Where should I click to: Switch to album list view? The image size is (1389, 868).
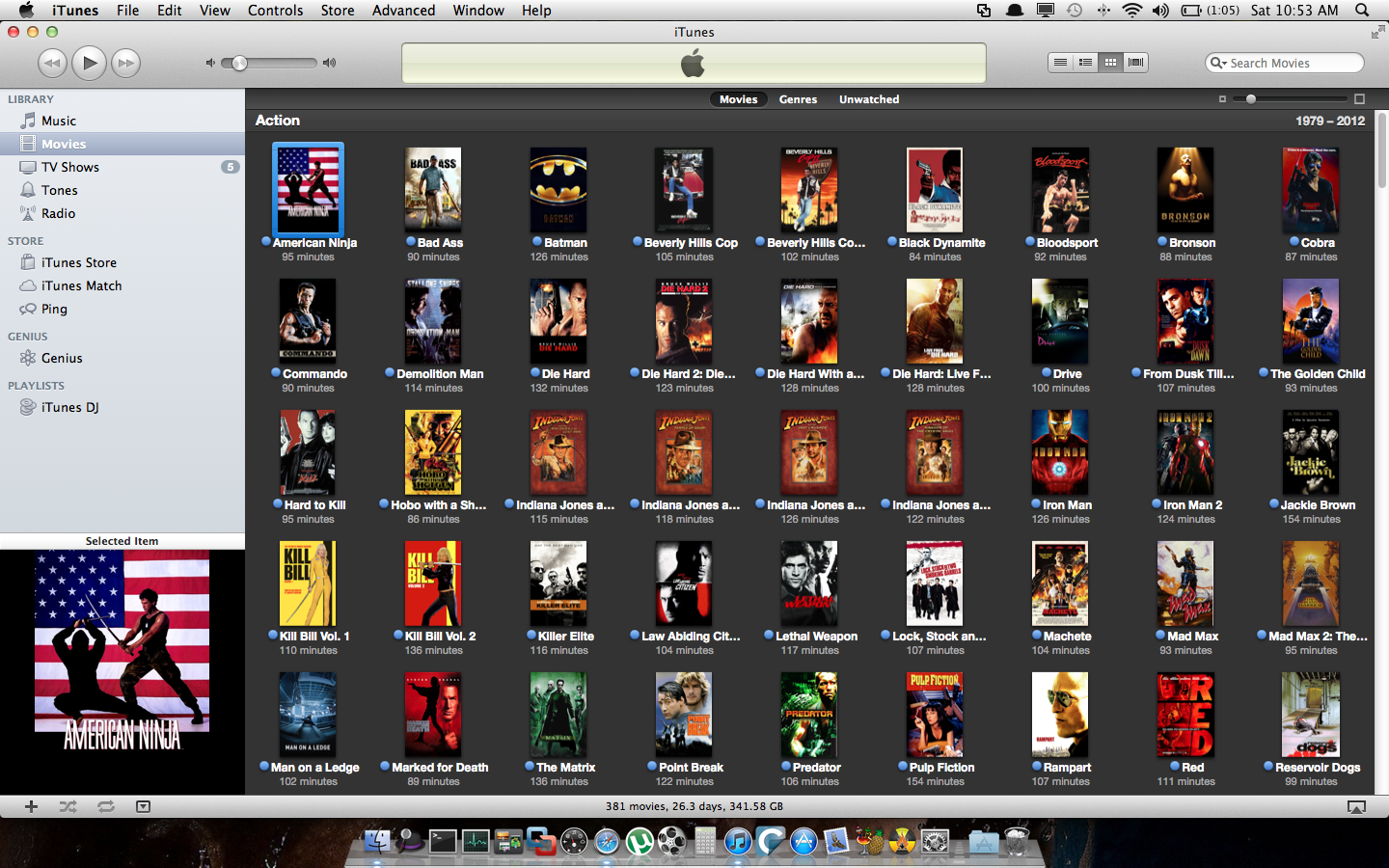(x=1085, y=63)
